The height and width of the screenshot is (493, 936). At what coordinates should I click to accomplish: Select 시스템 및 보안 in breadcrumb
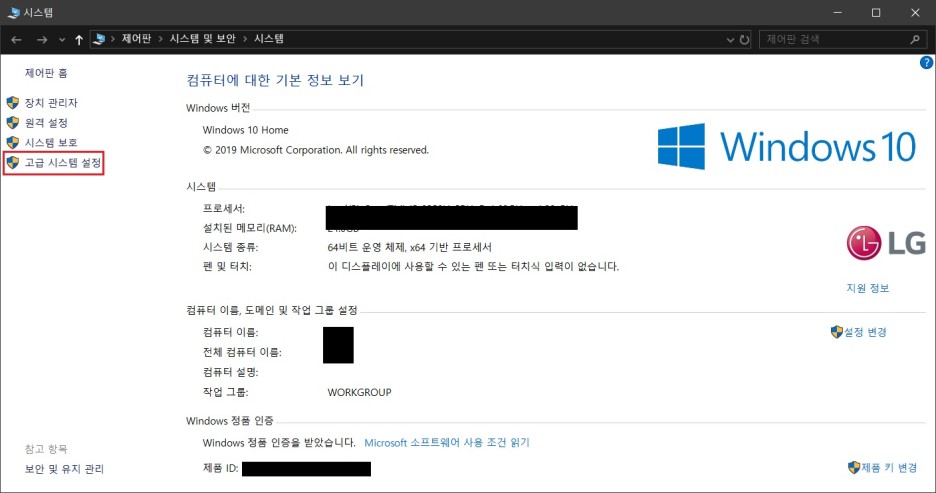click(x=202, y=39)
